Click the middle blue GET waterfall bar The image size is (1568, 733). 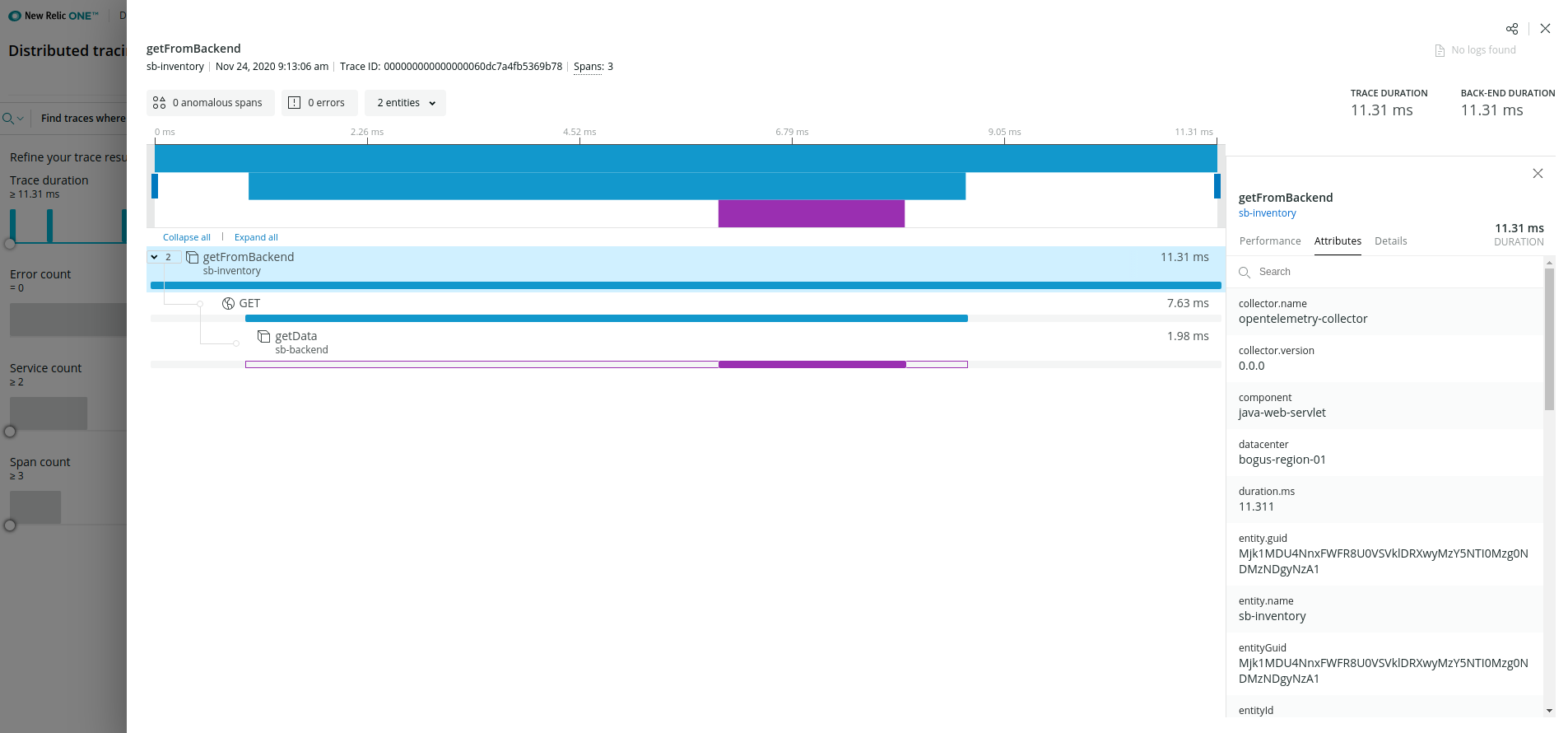607,186
